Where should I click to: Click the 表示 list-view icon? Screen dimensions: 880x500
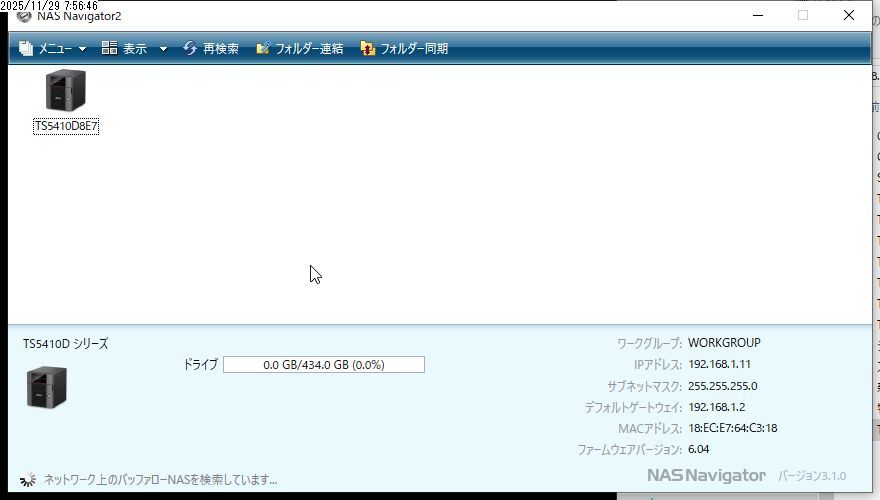pyautogui.click(x=109, y=48)
